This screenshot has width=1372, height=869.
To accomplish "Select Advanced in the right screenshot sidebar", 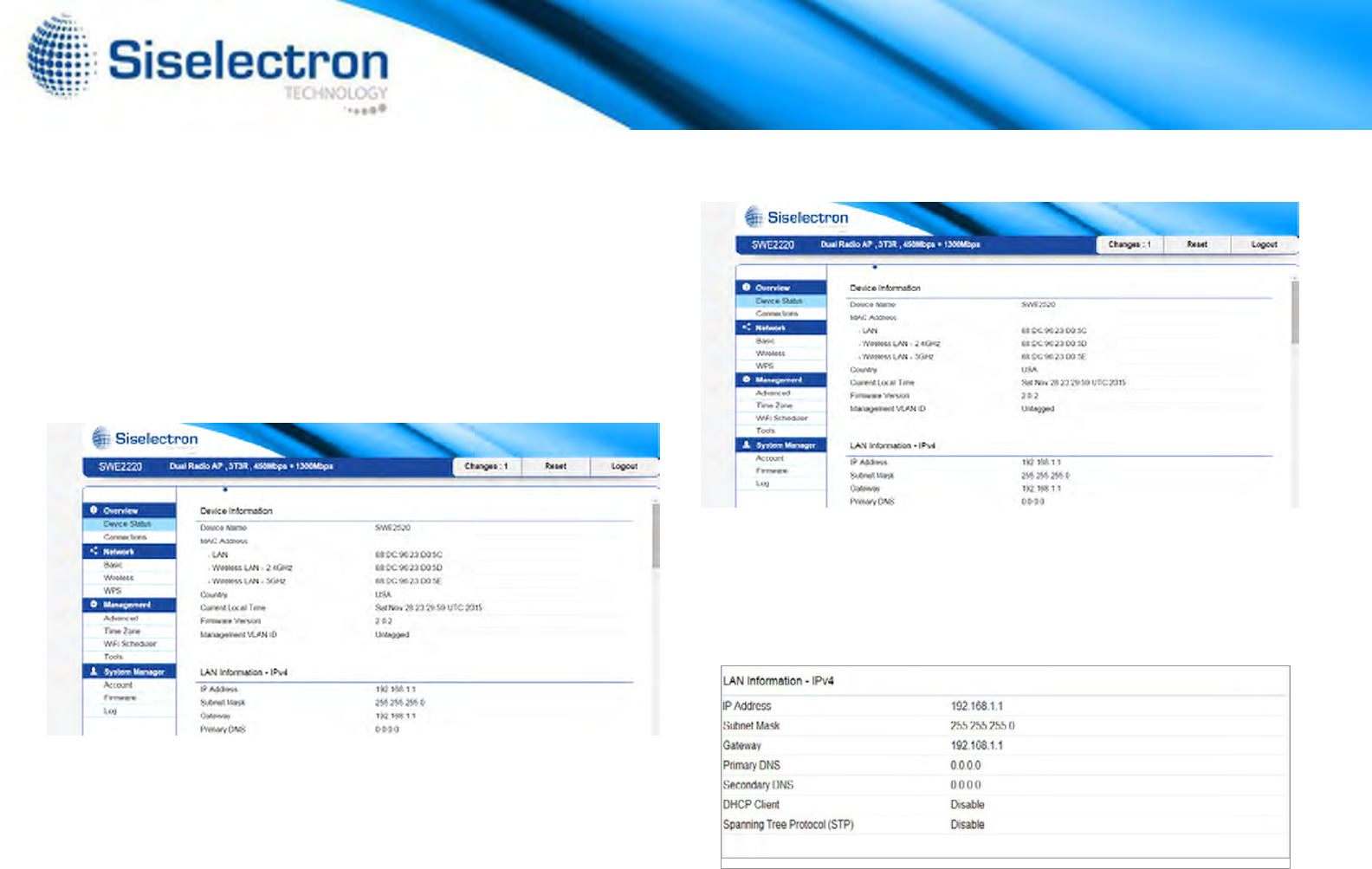I will [781, 392].
